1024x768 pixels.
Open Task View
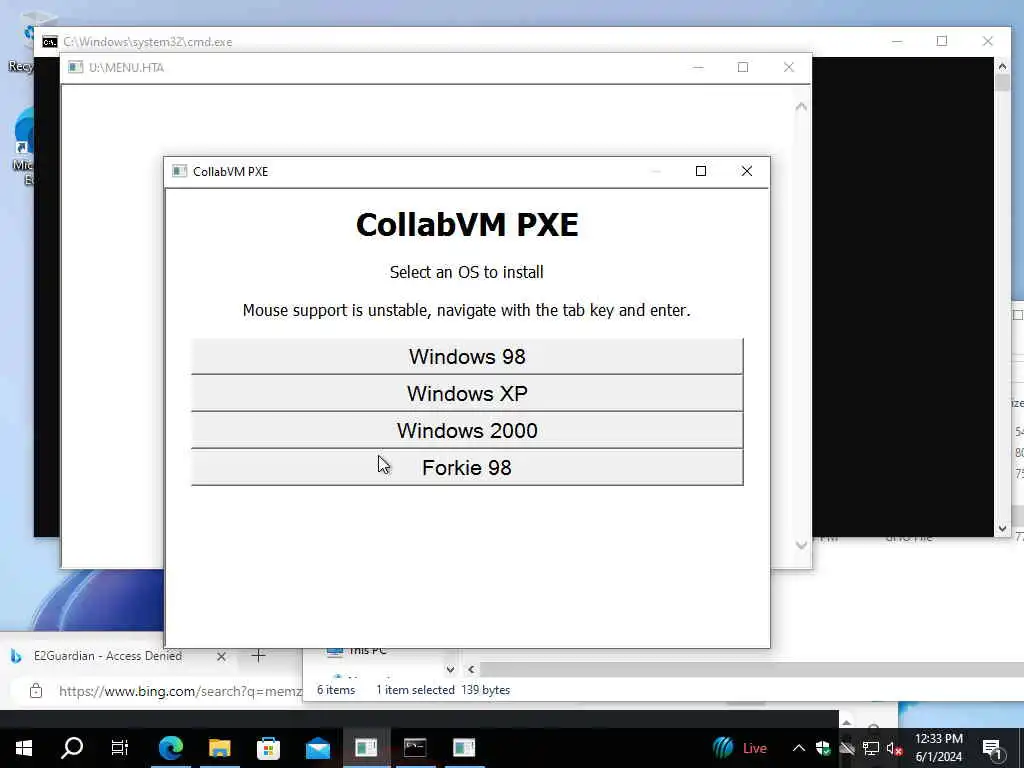(x=120, y=748)
